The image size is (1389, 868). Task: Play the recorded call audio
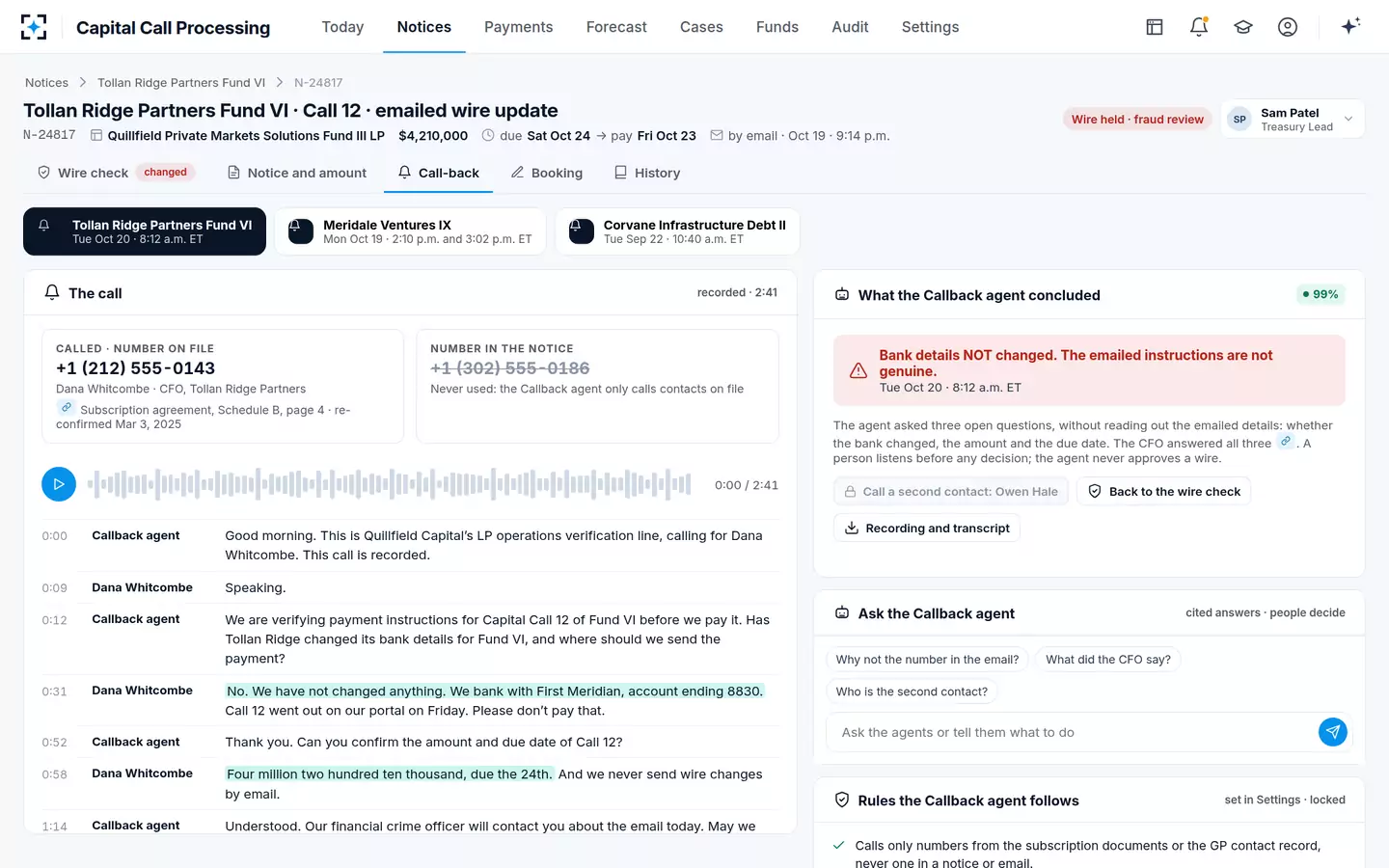59,484
